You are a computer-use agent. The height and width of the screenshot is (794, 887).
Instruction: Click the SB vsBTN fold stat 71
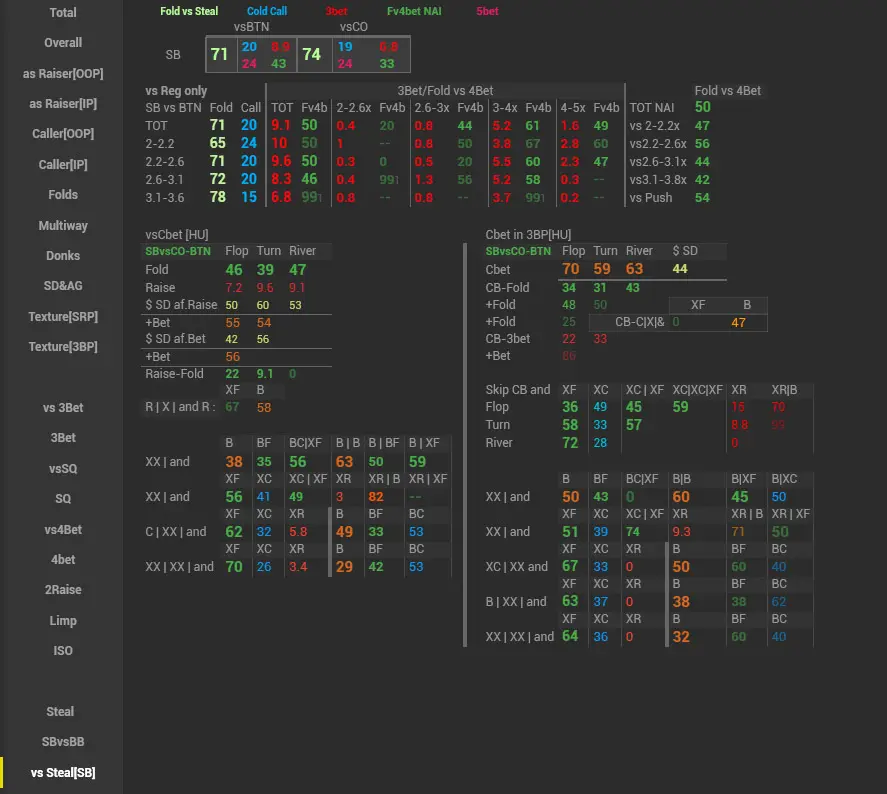219,55
